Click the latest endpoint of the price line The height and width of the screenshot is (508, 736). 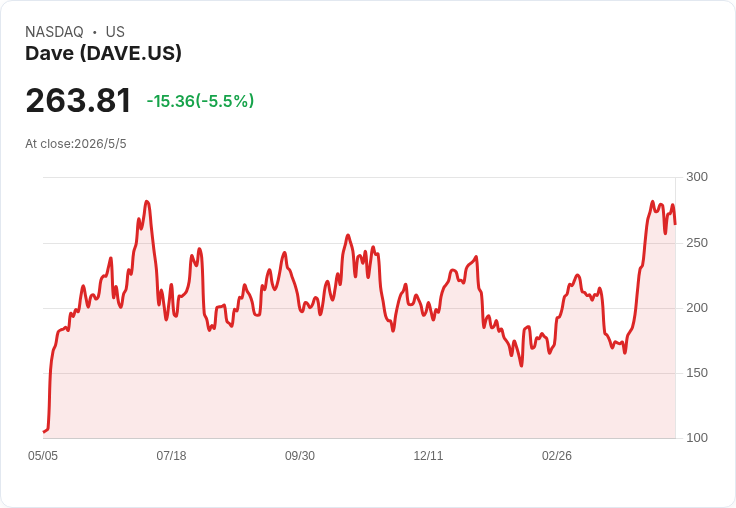coord(675,224)
